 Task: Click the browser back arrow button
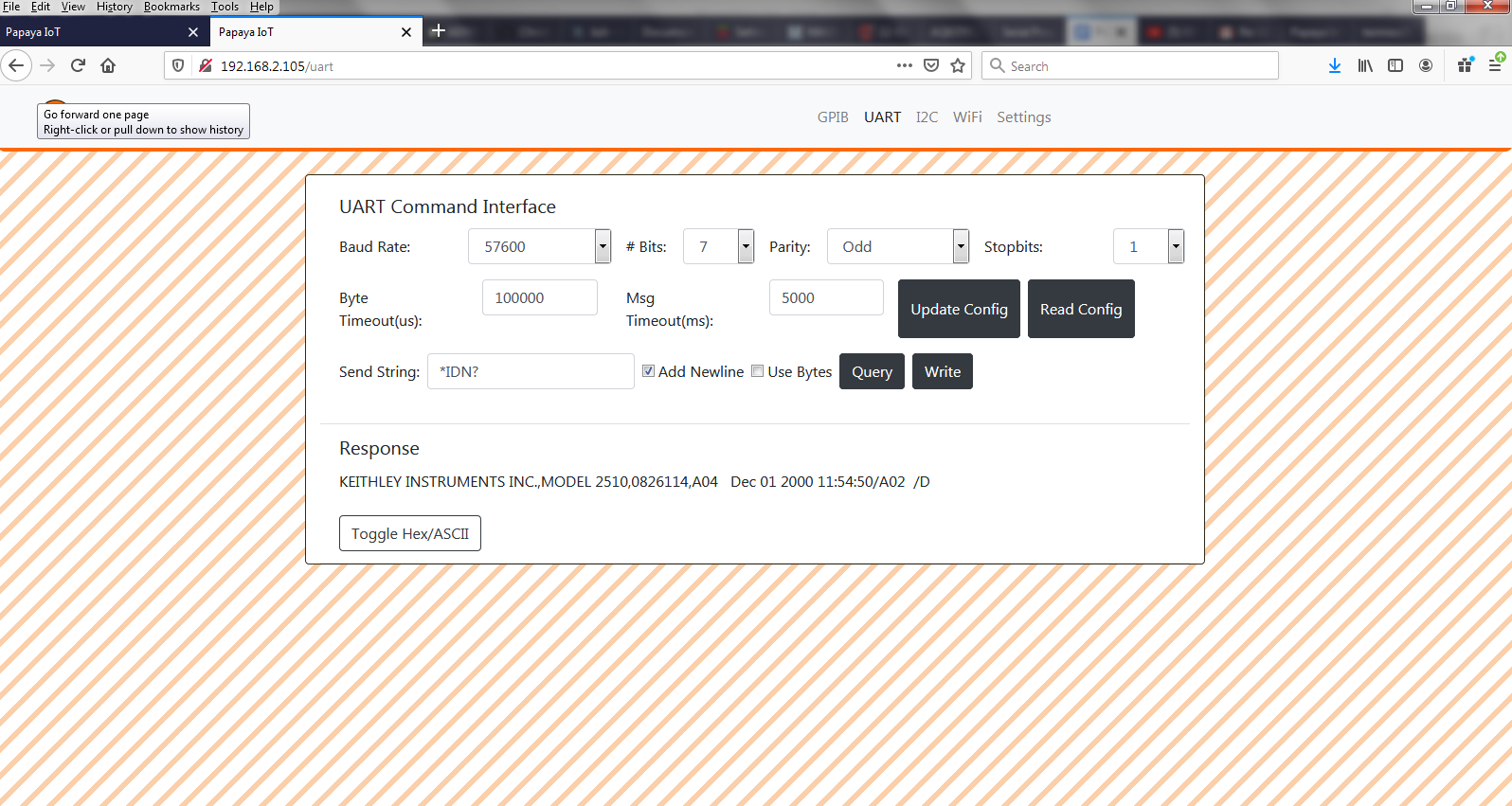(x=16, y=65)
